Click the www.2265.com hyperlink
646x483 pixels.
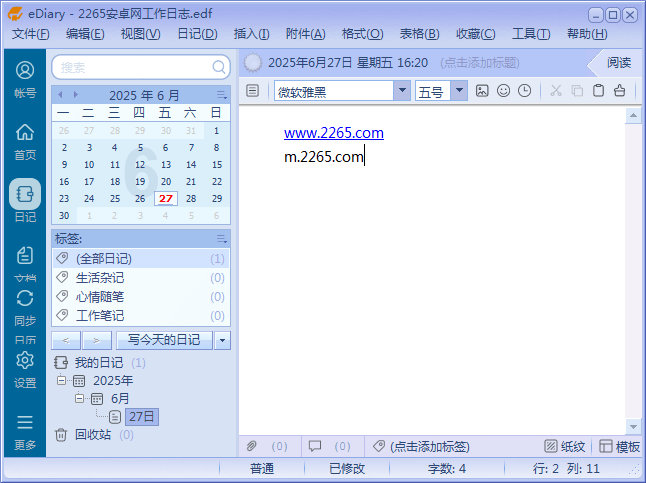click(333, 133)
